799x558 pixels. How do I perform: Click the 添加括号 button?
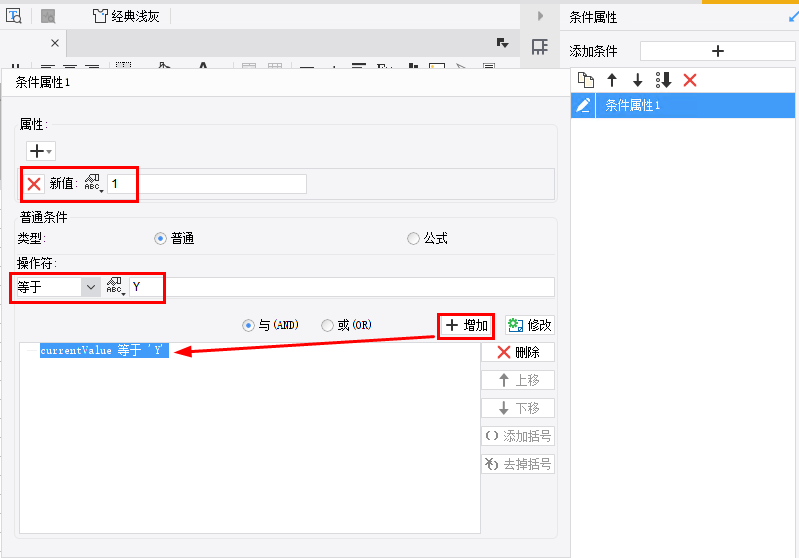[518, 436]
